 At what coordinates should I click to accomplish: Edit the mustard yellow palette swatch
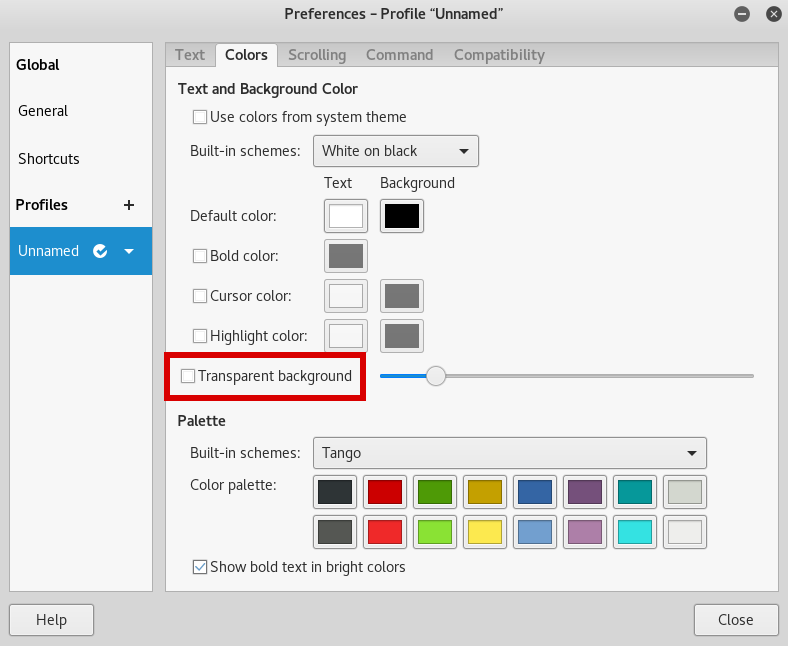pos(485,492)
